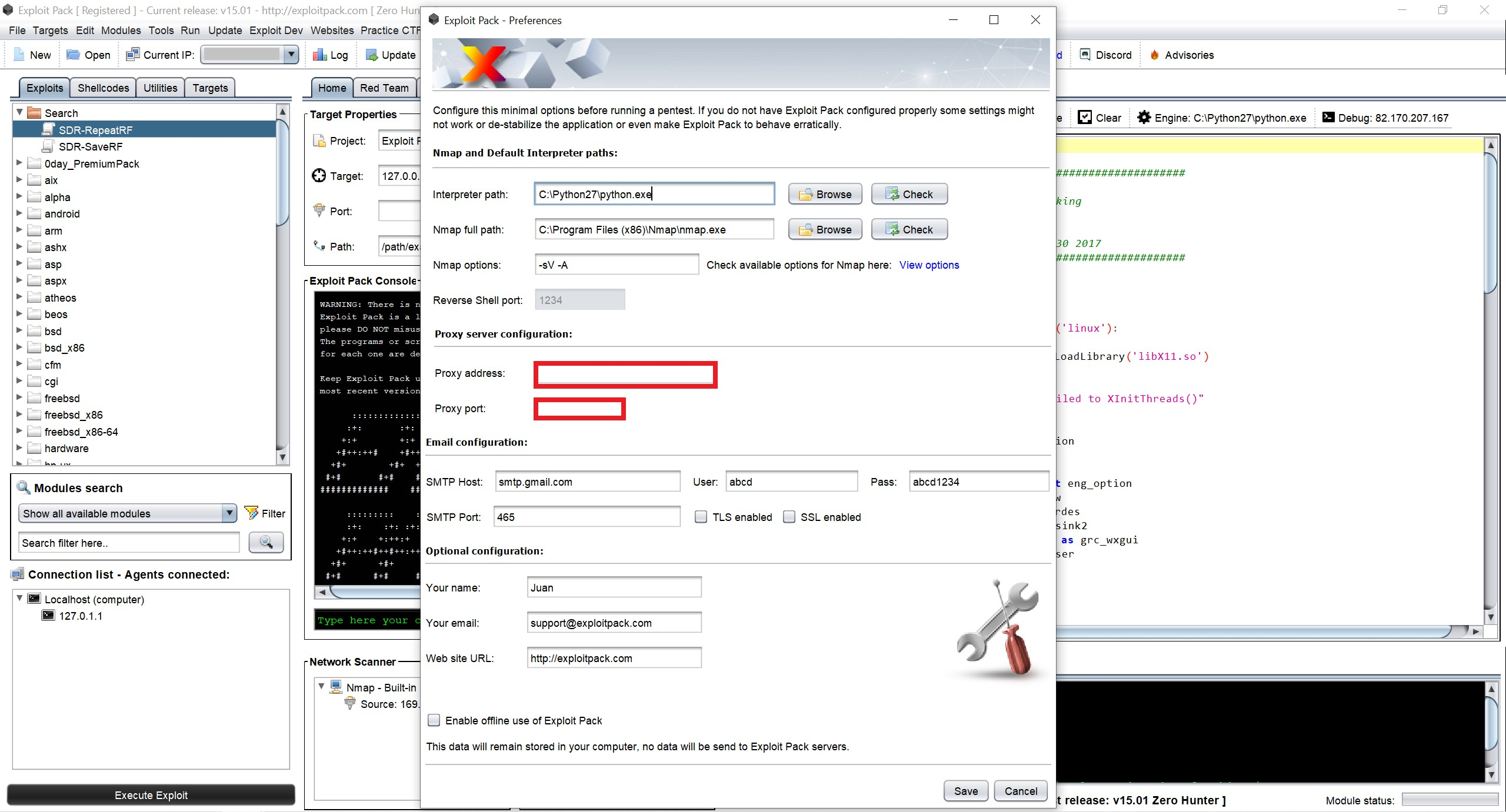Open the Nmap View options link

pos(929,265)
